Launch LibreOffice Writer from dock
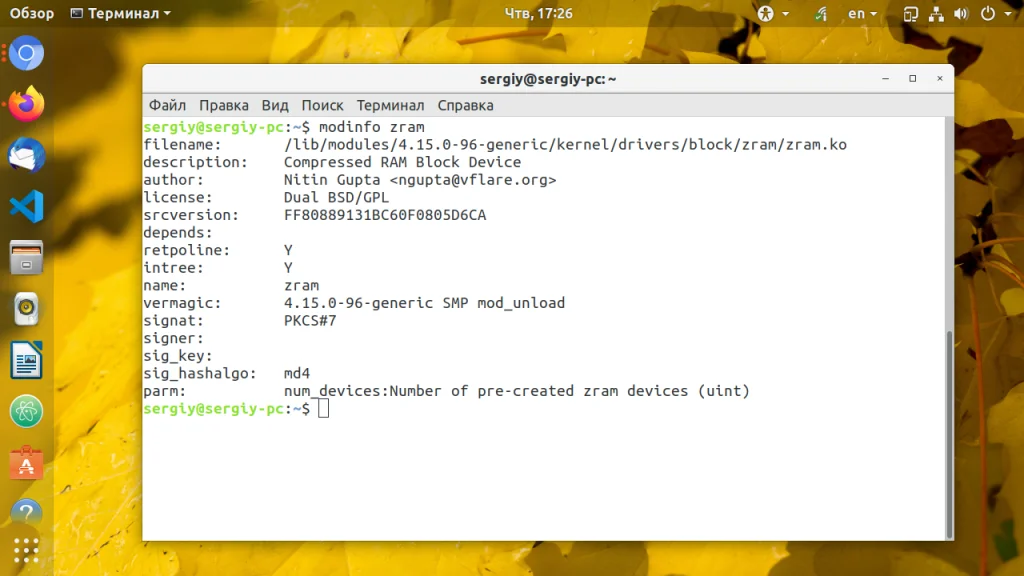This screenshot has height=576, width=1024. tap(26, 360)
